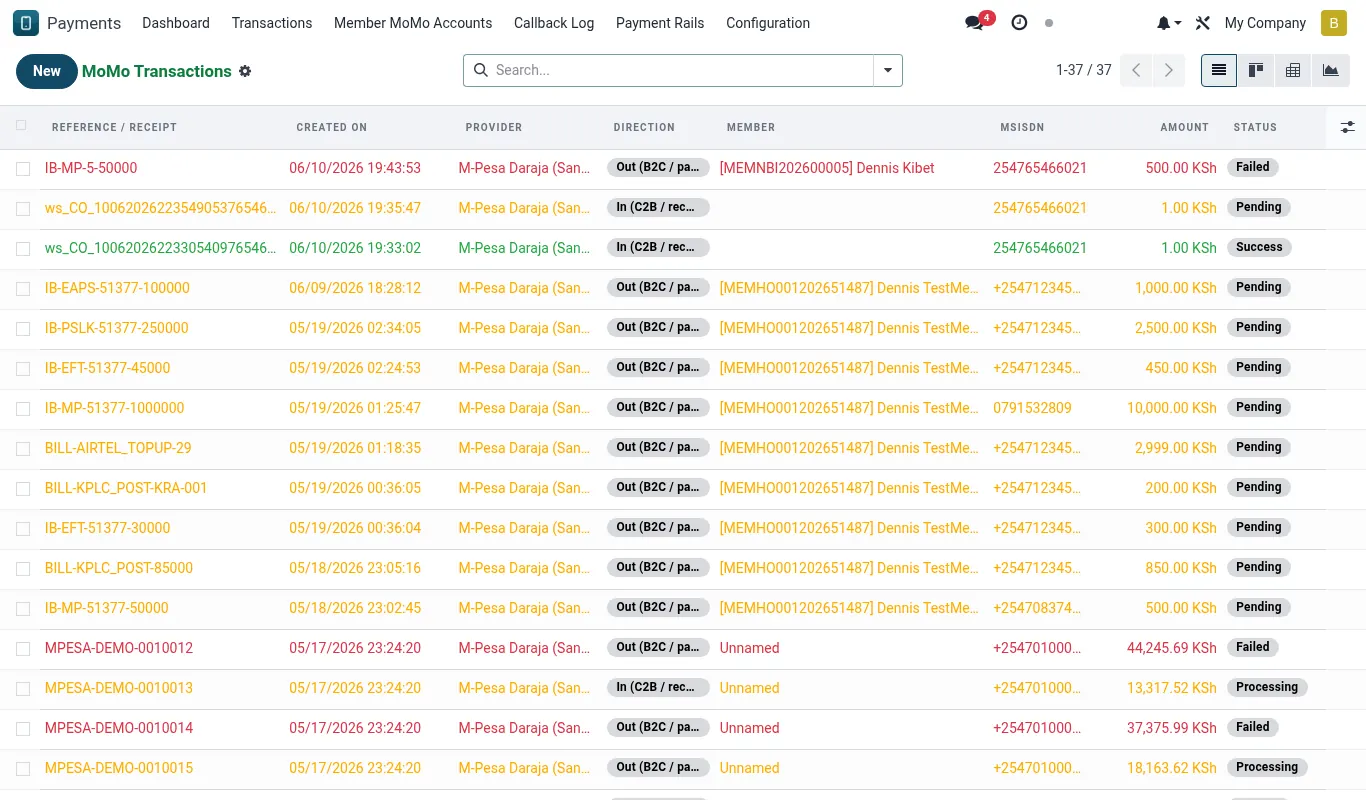The image size is (1366, 800).
Task: Sort by Provider column header
Action: coord(494,127)
